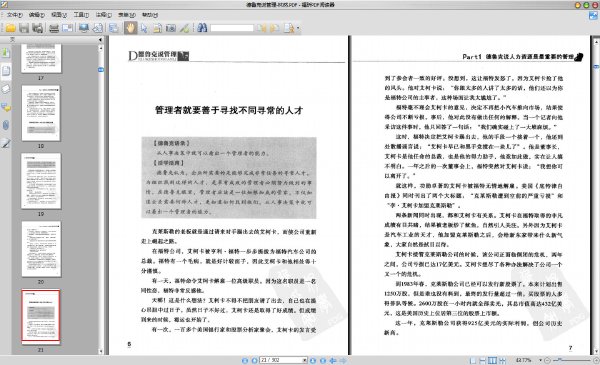The width and height of the screenshot is (600, 365).
Task: Click the Save floppy disk icon
Action: pos(24,28)
